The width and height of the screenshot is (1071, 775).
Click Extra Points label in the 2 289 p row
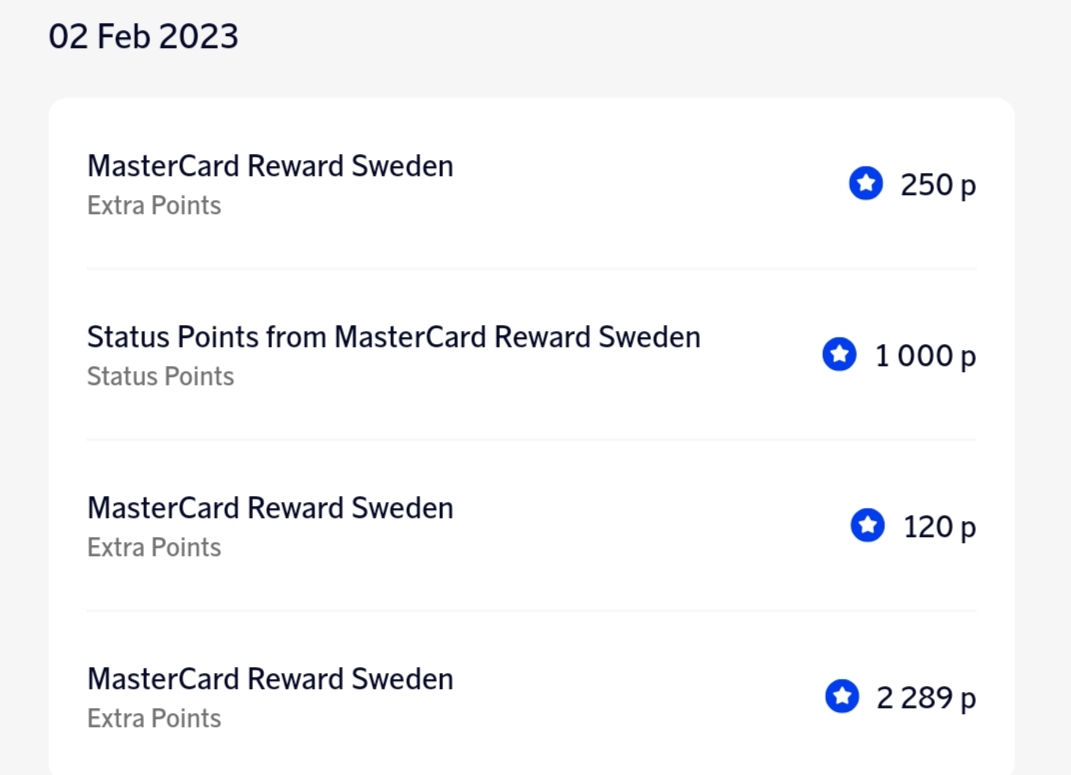[154, 719]
